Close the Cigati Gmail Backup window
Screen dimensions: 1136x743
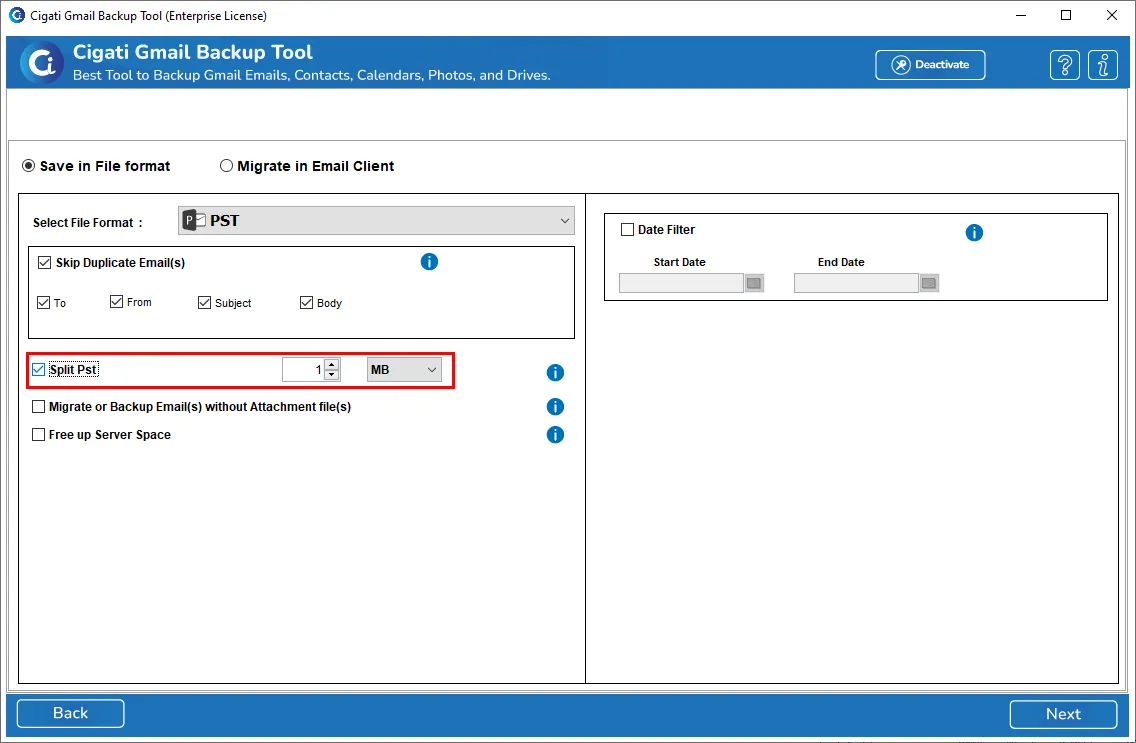[x=1111, y=15]
